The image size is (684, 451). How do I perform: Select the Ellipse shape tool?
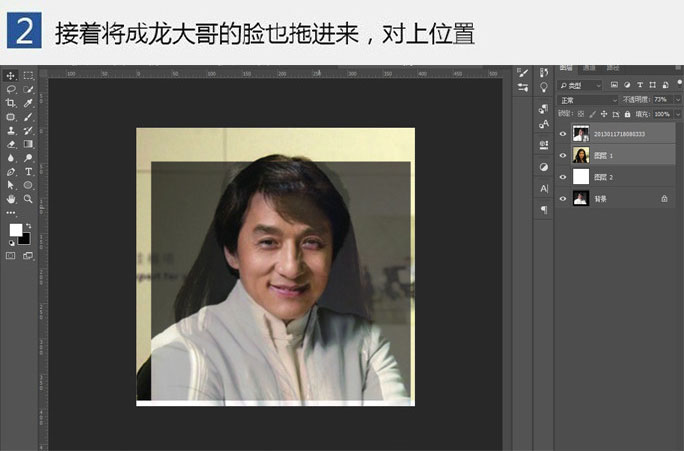coord(28,185)
